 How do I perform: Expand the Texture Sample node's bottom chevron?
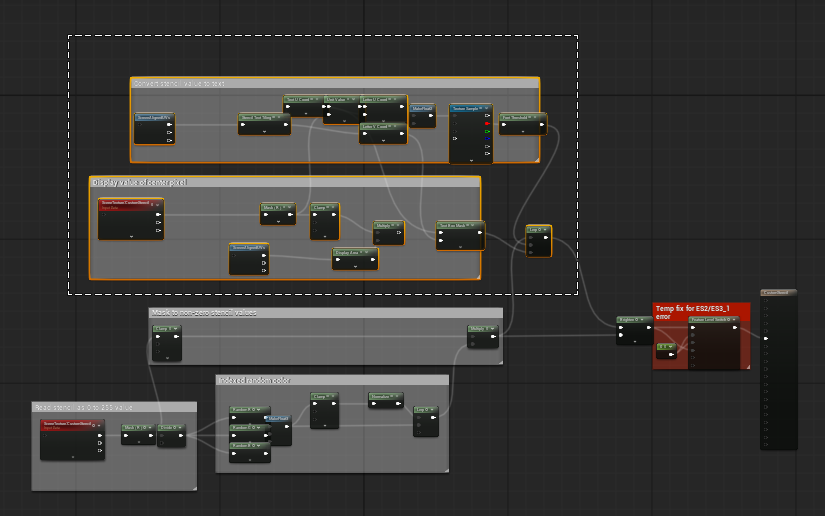click(x=471, y=160)
